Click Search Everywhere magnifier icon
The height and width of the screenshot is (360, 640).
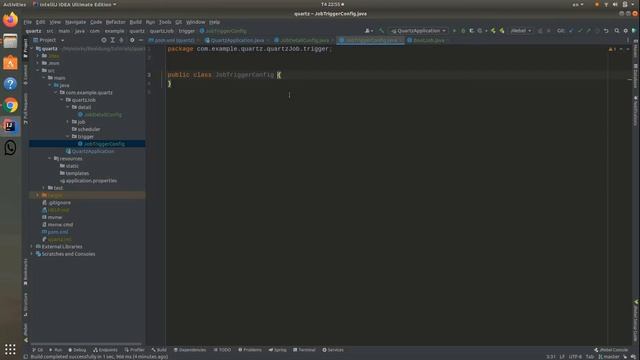[617, 31]
